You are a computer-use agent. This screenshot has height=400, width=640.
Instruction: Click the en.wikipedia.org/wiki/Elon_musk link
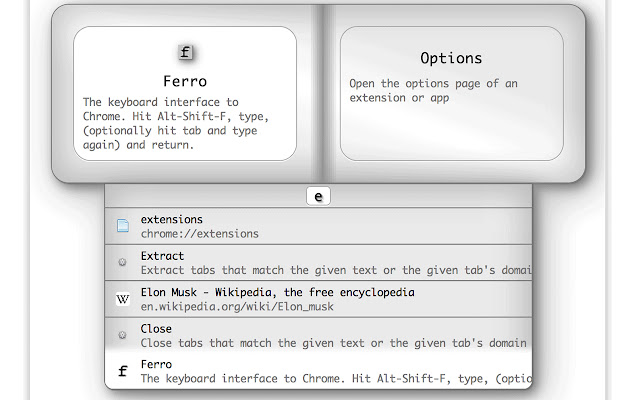pyautogui.click(x=237, y=306)
